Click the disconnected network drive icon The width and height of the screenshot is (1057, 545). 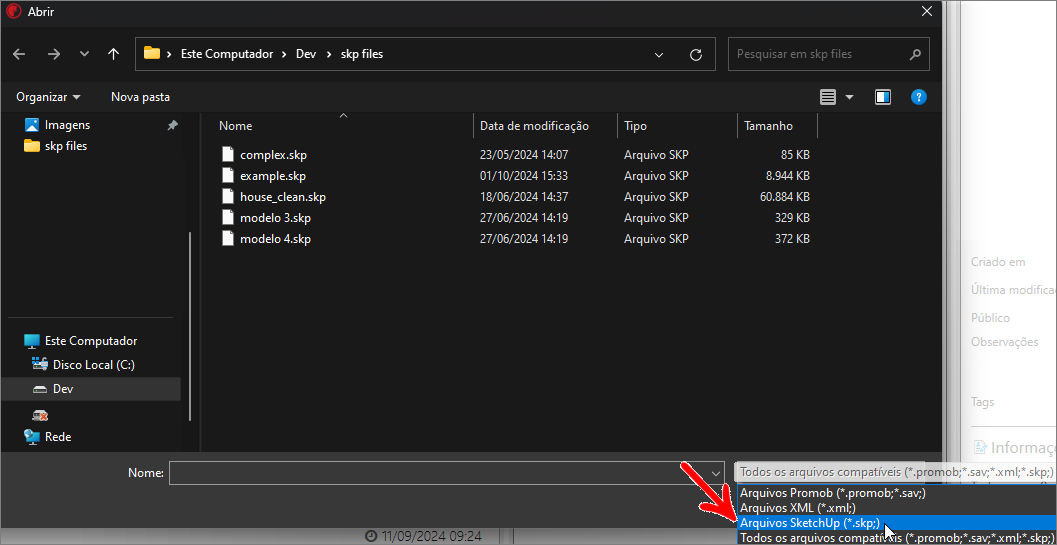40,414
